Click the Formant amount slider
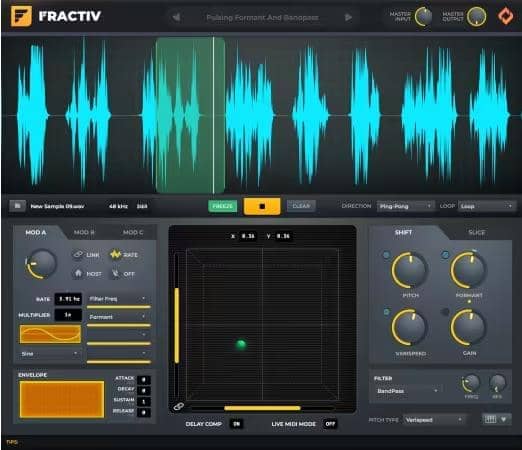This screenshot has width=522, height=450. click(119, 325)
